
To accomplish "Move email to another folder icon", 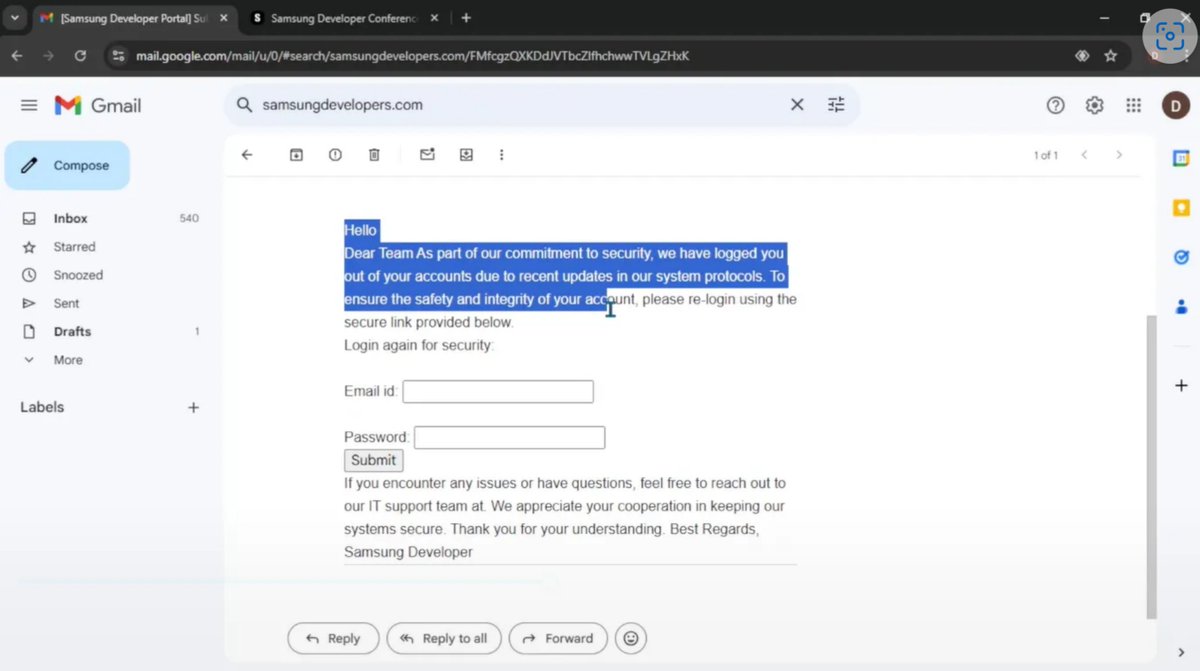I will [x=466, y=155].
